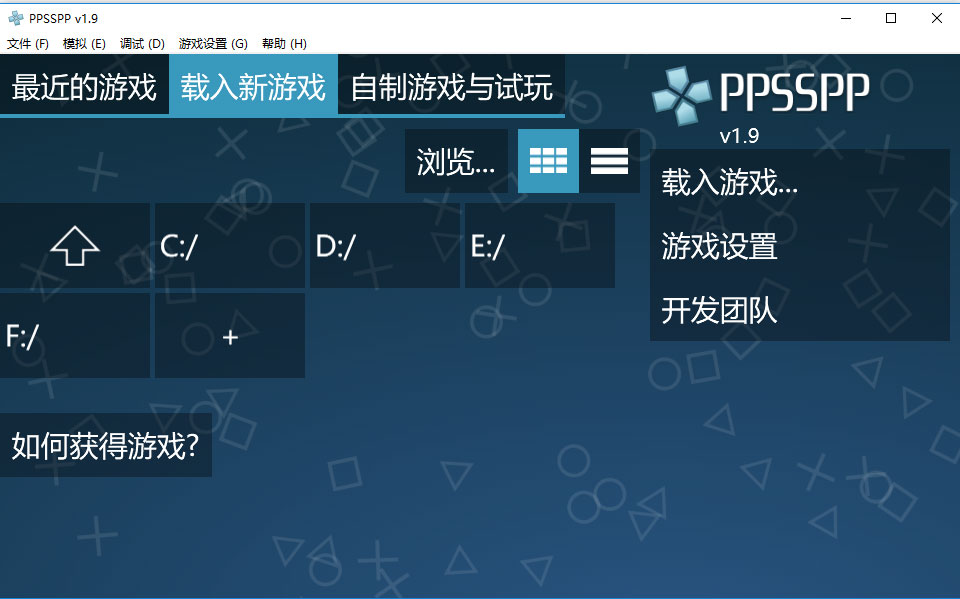Open 自制游戏与试玩 tab

click(x=452, y=86)
